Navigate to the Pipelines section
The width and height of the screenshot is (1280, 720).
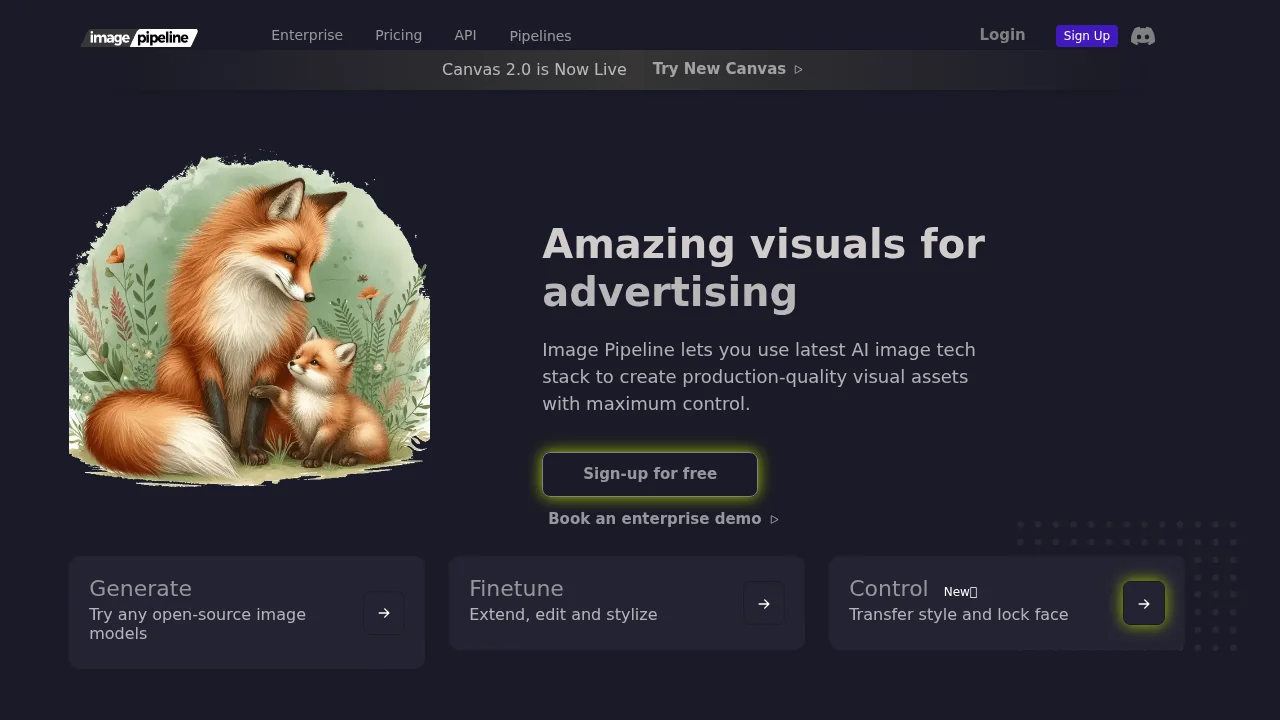540,35
